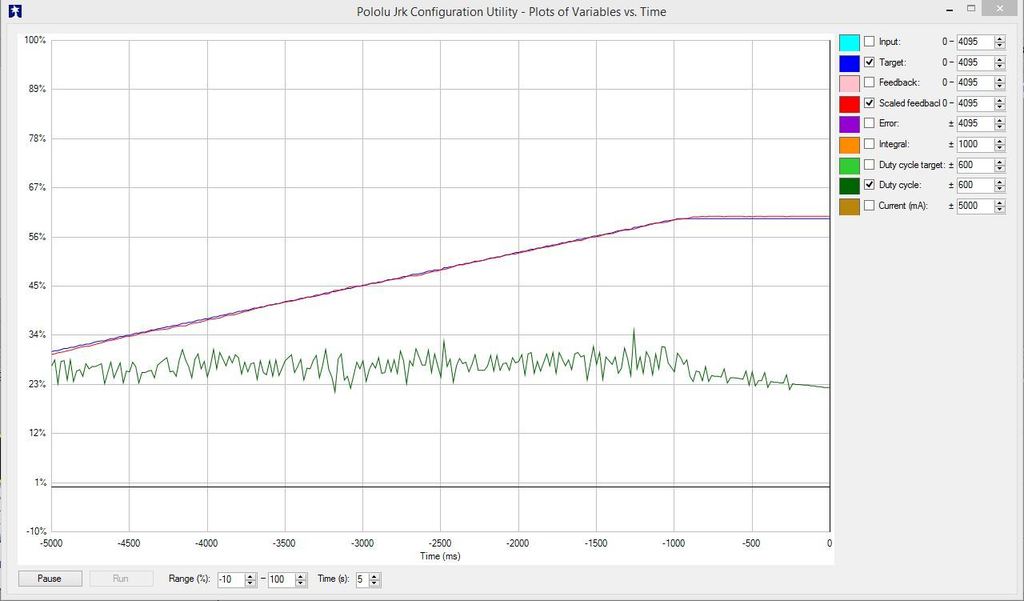The height and width of the screenshot is (601, 1024).
Task: Click the Integral range field showing 1000
Action: tap(975, 144)
